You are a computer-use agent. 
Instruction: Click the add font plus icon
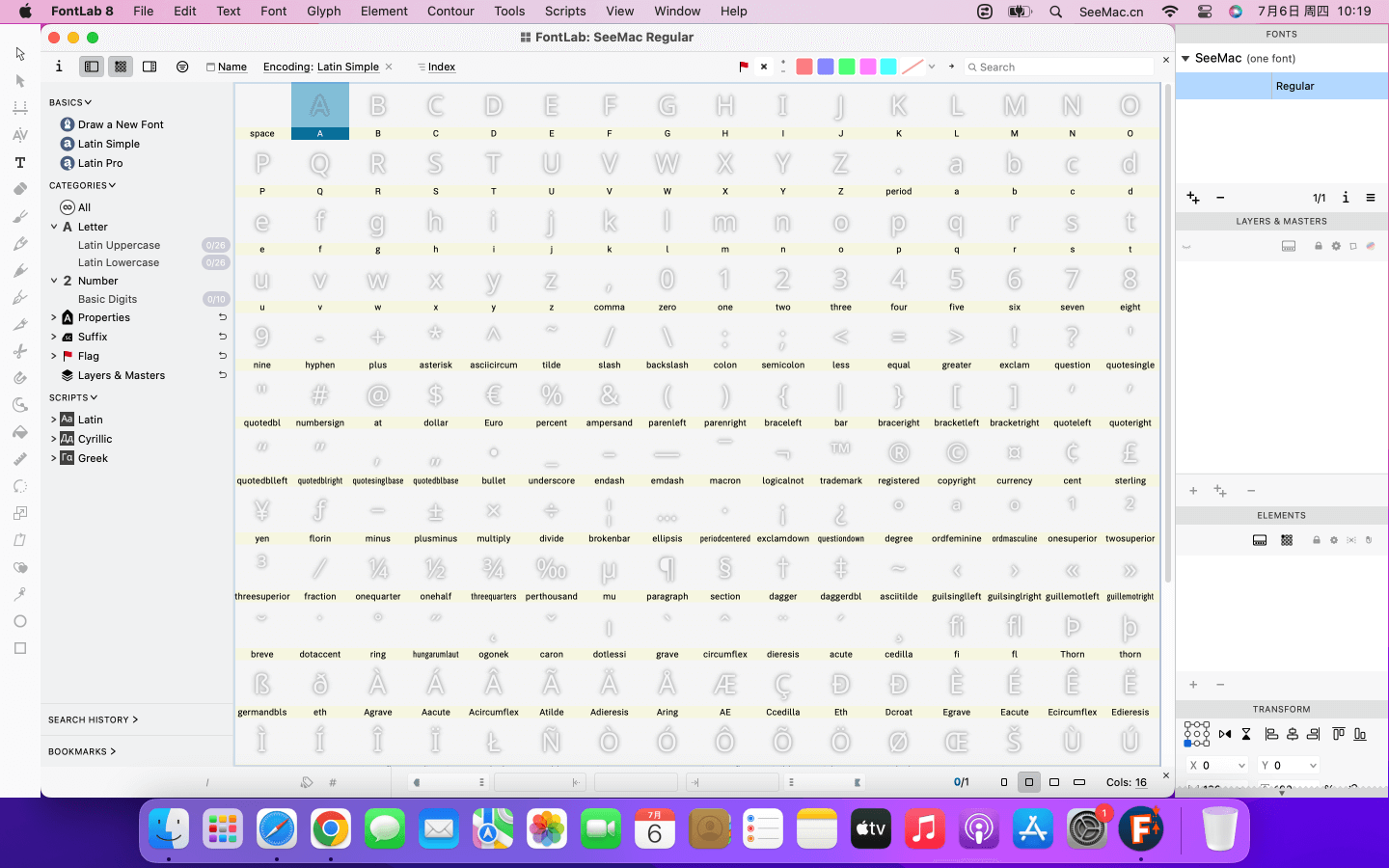pos(1193,198)
